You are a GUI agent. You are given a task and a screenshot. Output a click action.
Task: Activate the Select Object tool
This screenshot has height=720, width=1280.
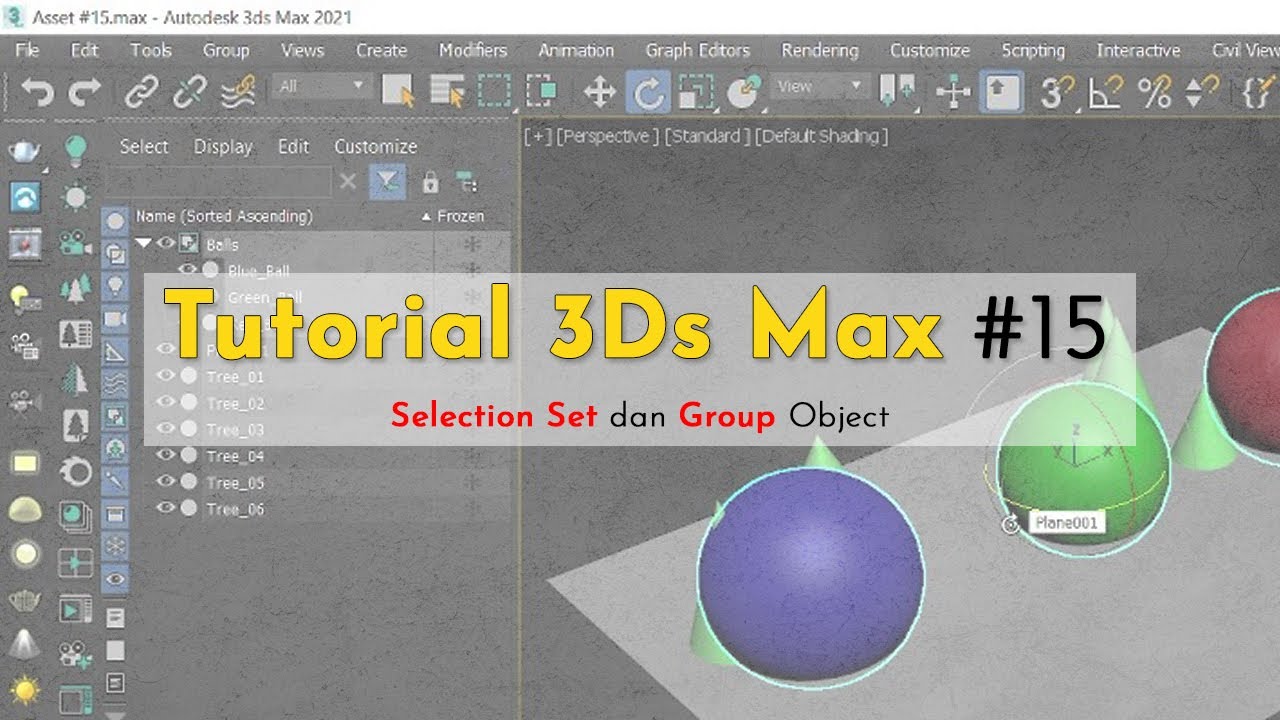[399, 92]
